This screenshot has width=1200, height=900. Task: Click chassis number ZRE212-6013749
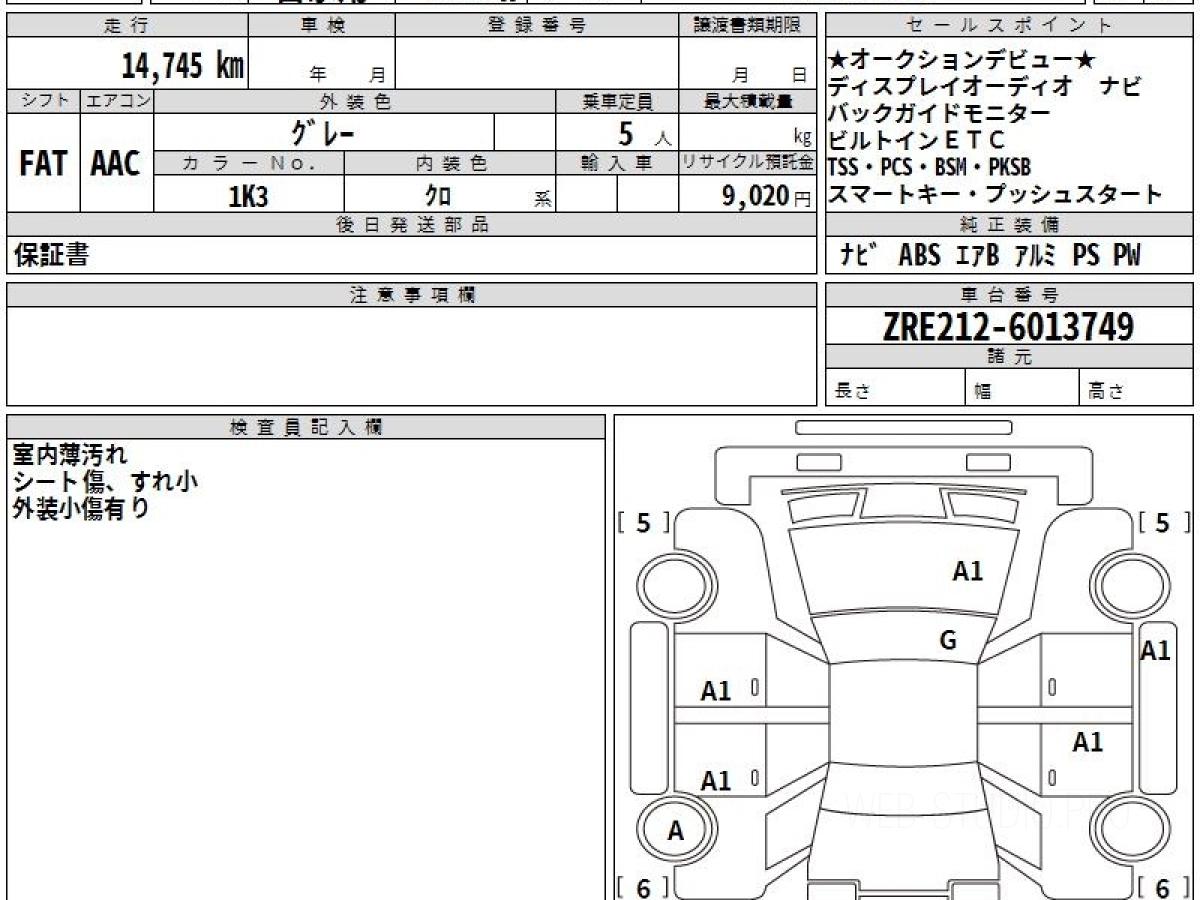[x=1008, y=326]
